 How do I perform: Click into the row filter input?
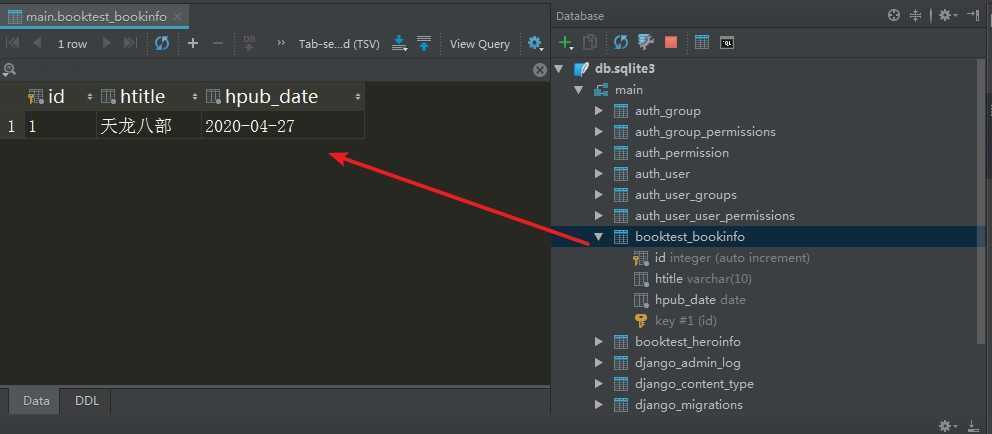pyautogui.click(x=273, y=70)
